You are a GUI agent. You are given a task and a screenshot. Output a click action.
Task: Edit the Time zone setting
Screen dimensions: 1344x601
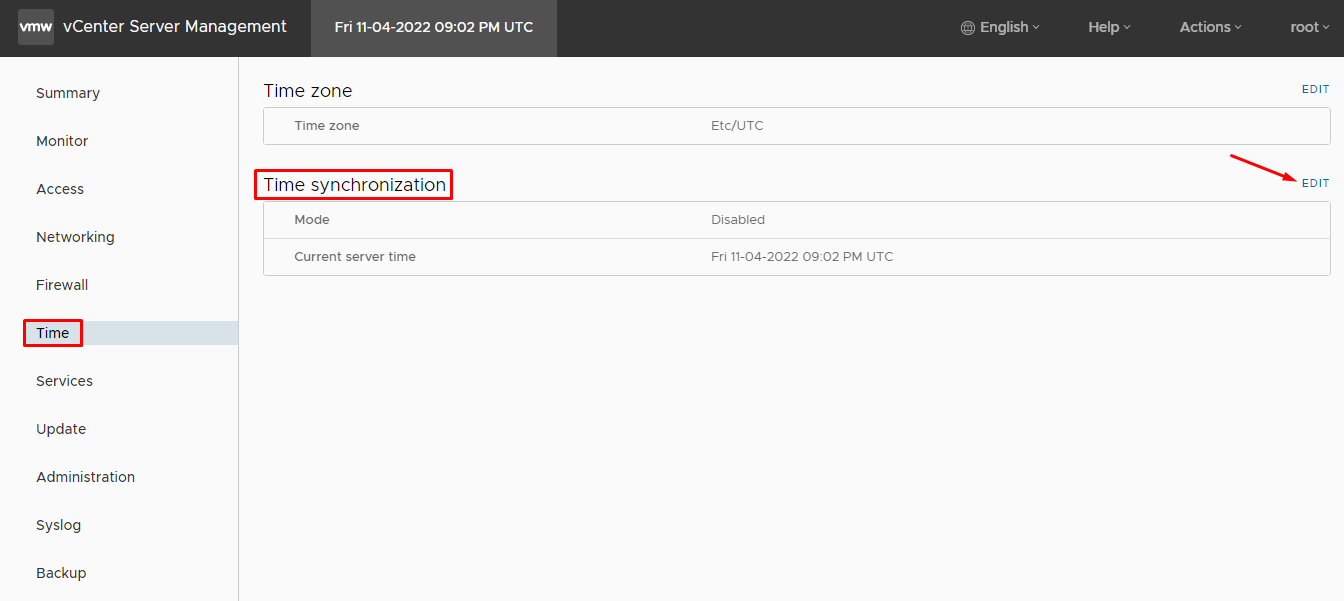(x=1315, y=90)
